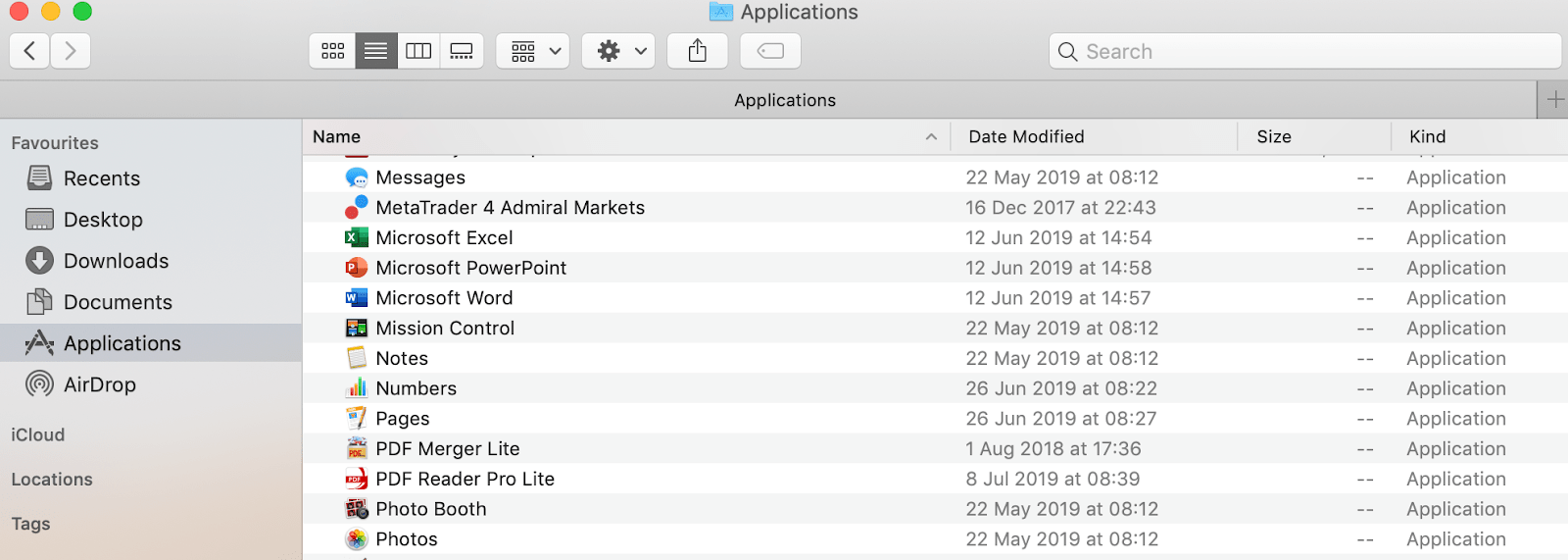
Task: Select the Numbers app icon
Action: [357, 388]
